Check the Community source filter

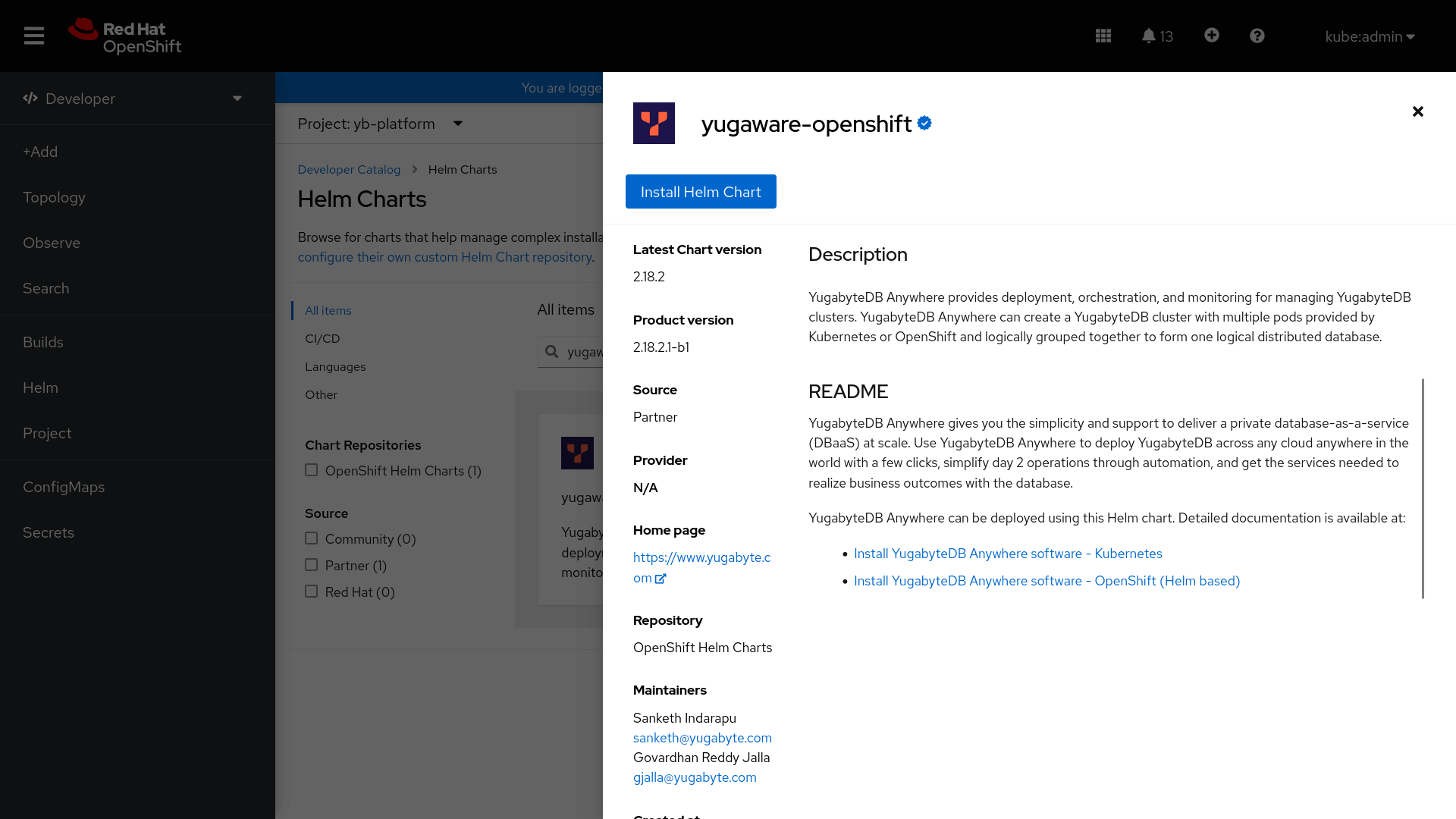point(311,538)
